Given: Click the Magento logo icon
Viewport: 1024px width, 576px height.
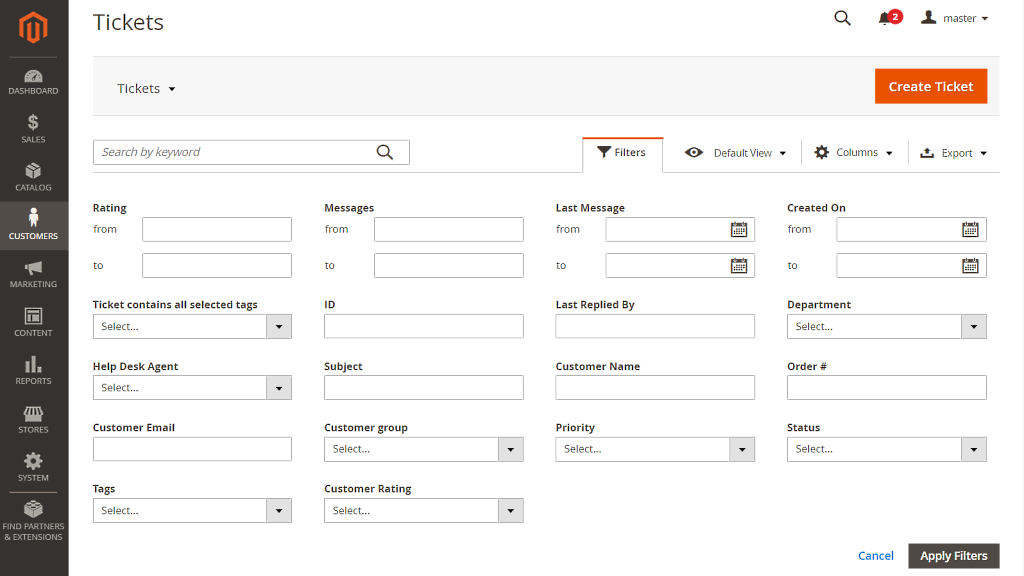Looking at the screenshot, I should click(x=33, y=27).
